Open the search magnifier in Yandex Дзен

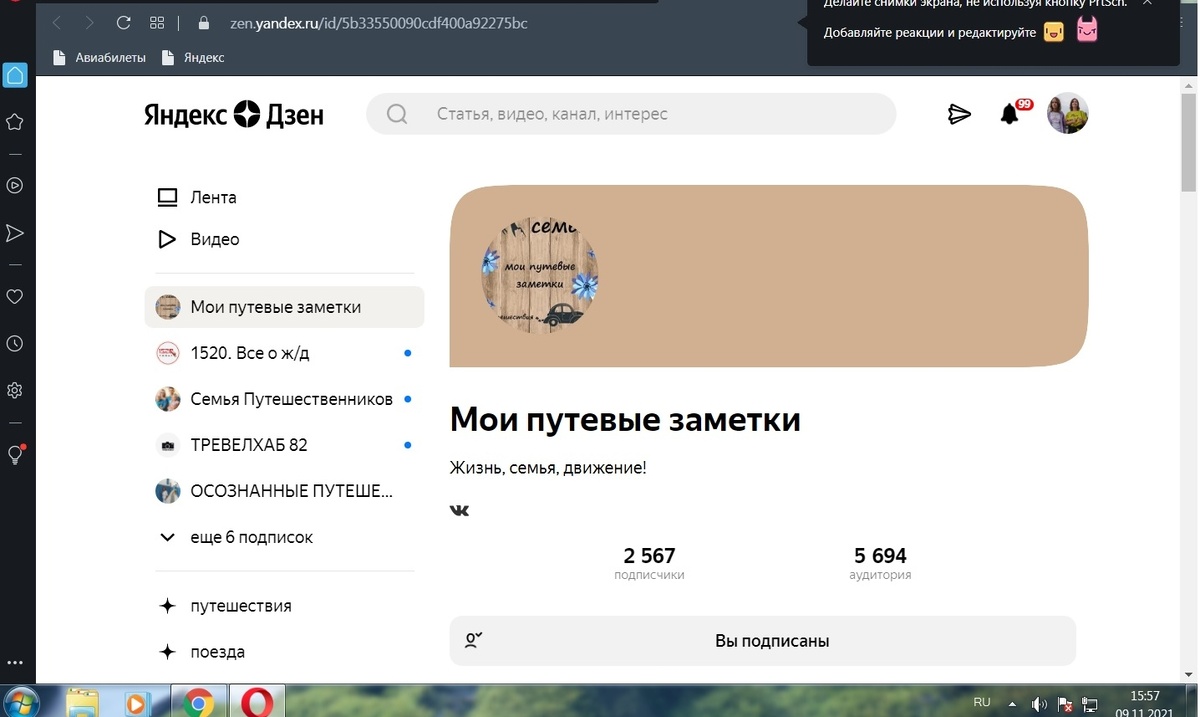click(x=396, y=113)
